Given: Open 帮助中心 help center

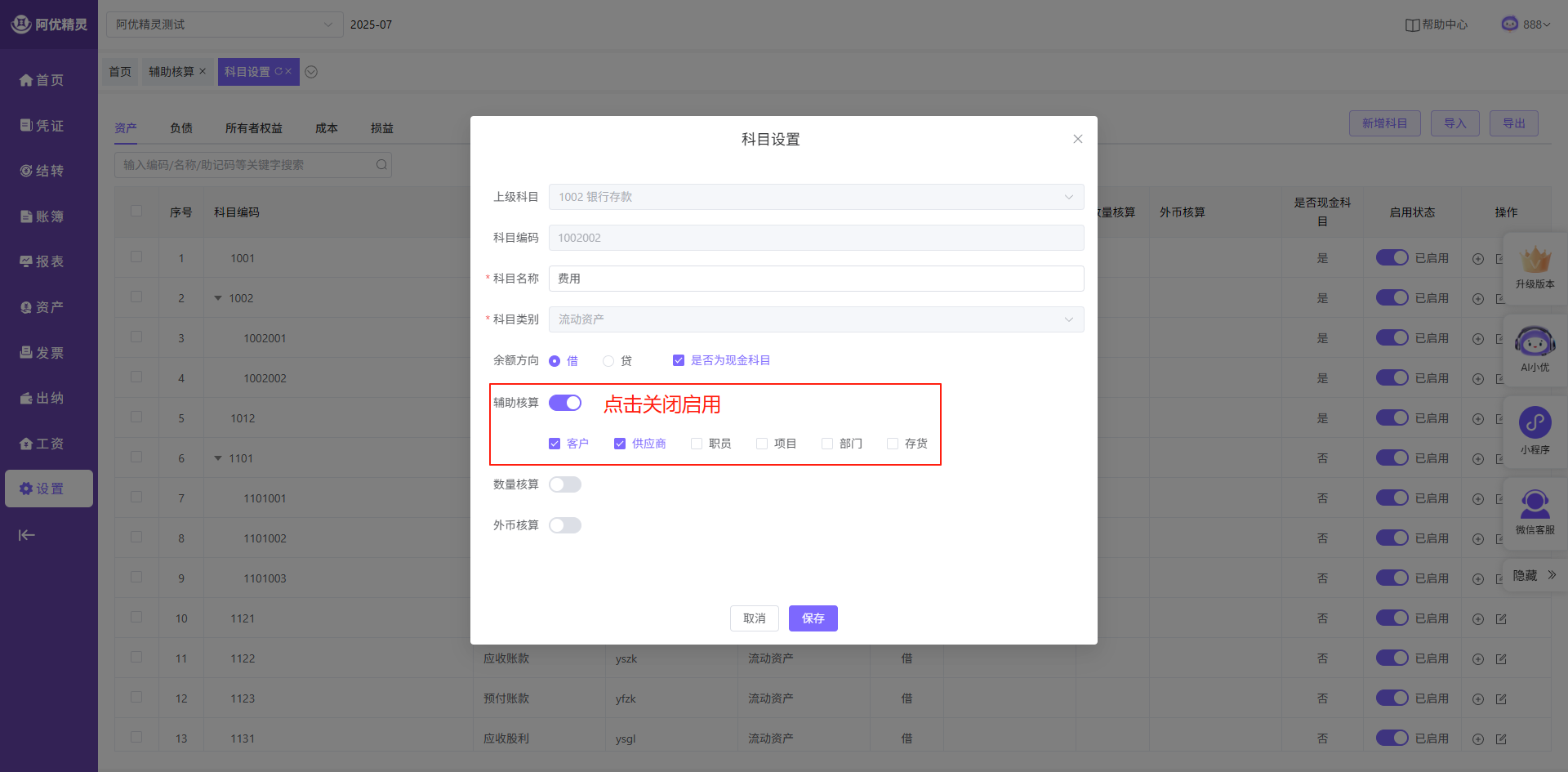Looking at the screenshot, I should pos(1436,25).
